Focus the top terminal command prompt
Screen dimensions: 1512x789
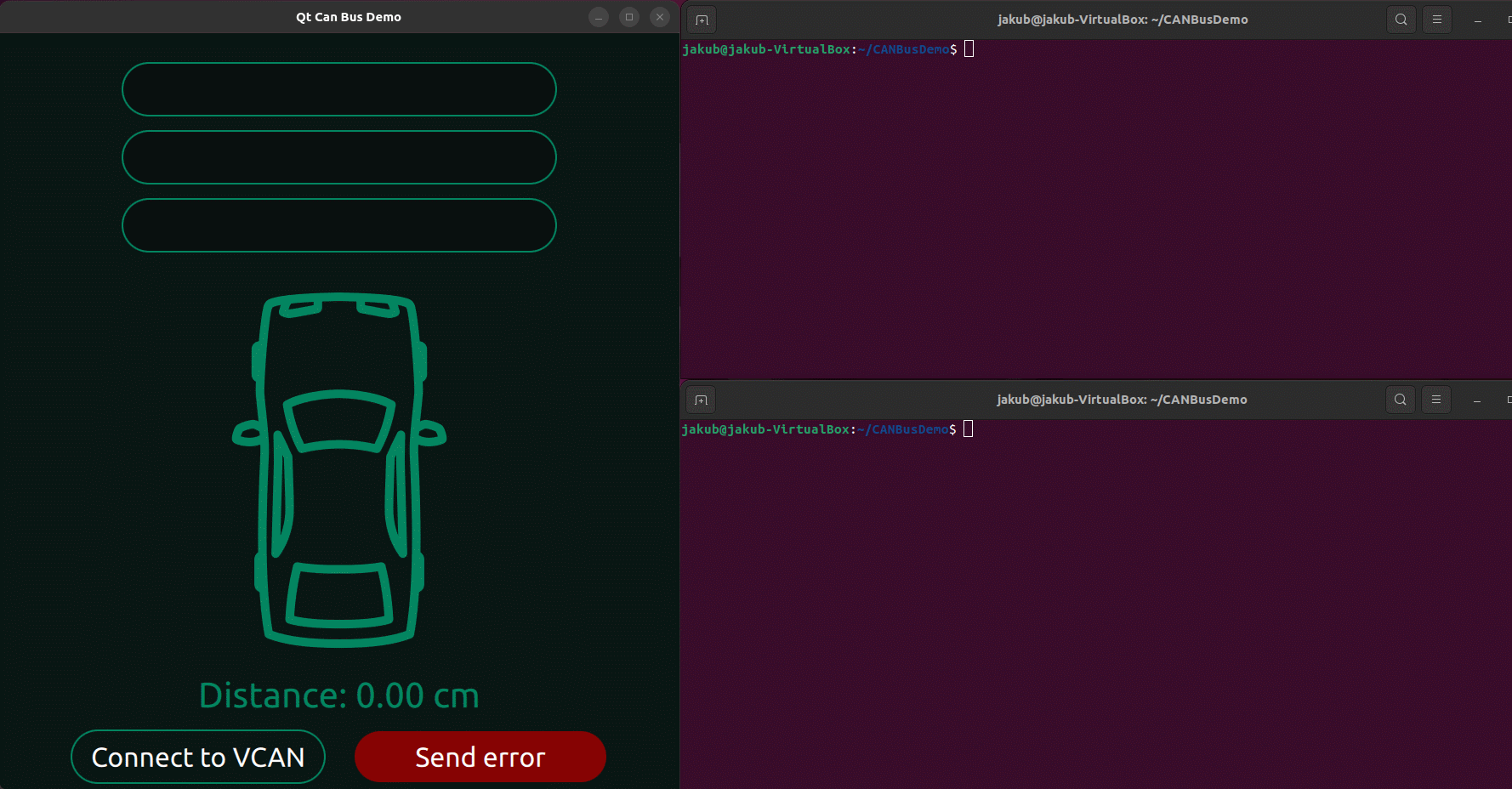969,49
